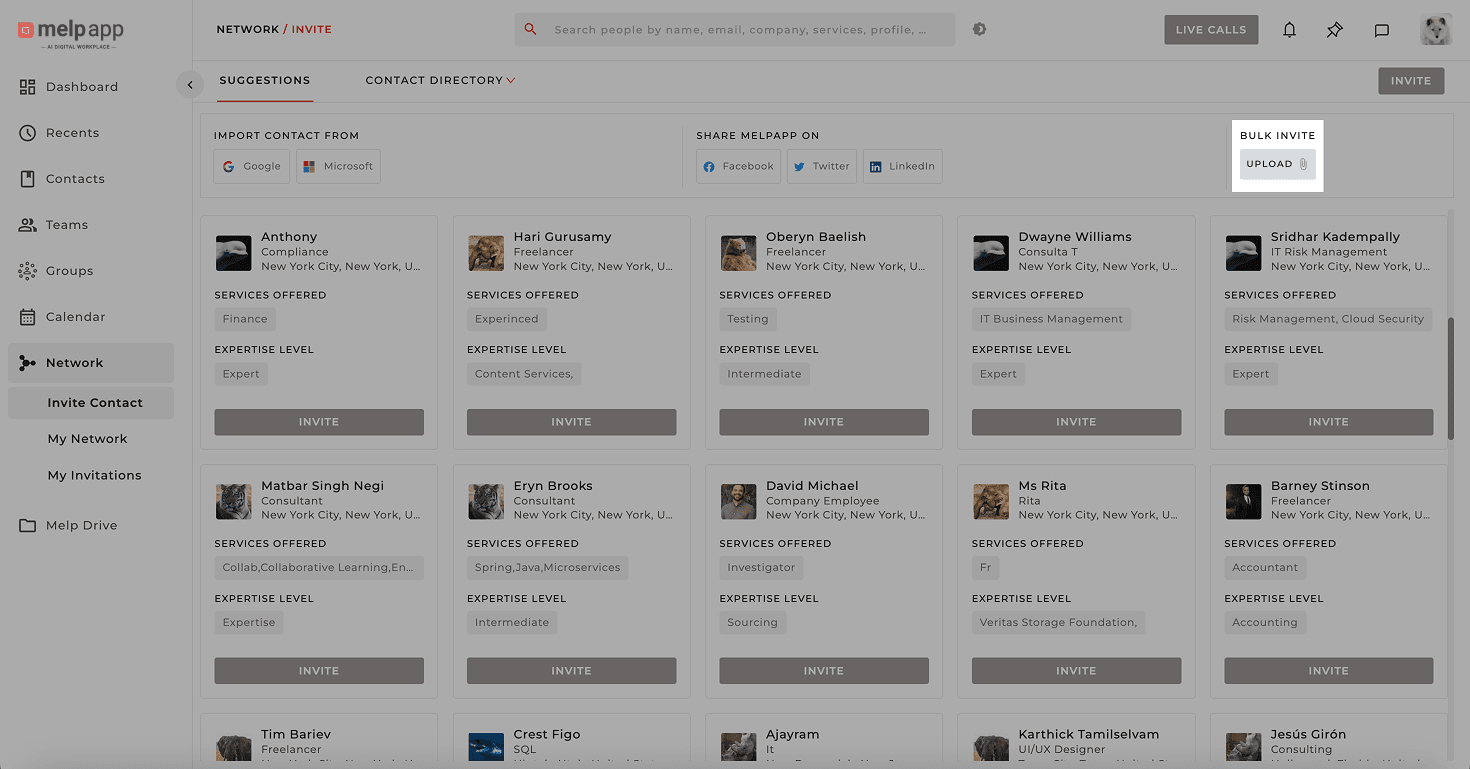The image size is (1470, 769).
Task: Open My Invitations in the sidebar
Action: click(x=95, y=475)
